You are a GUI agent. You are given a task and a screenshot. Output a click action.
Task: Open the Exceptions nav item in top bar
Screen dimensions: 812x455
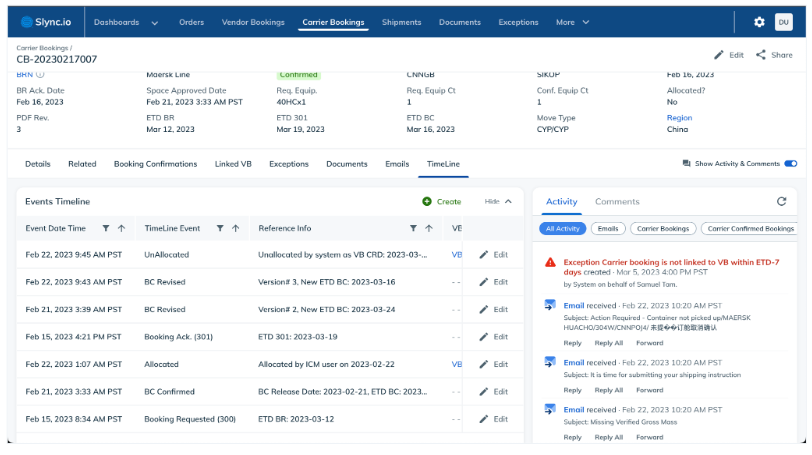(x=518, y=22)
